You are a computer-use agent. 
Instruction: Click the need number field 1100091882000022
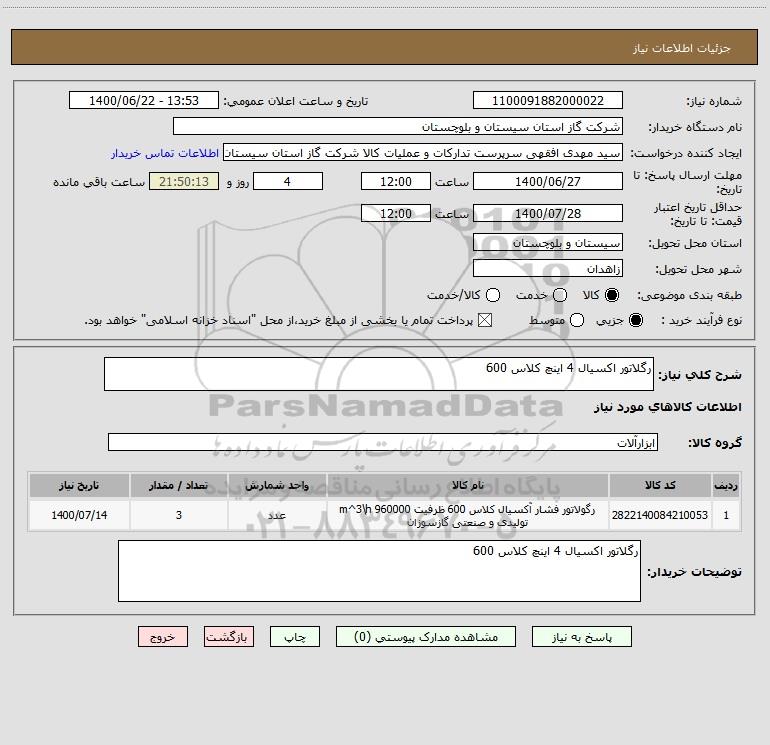[548, 100]
